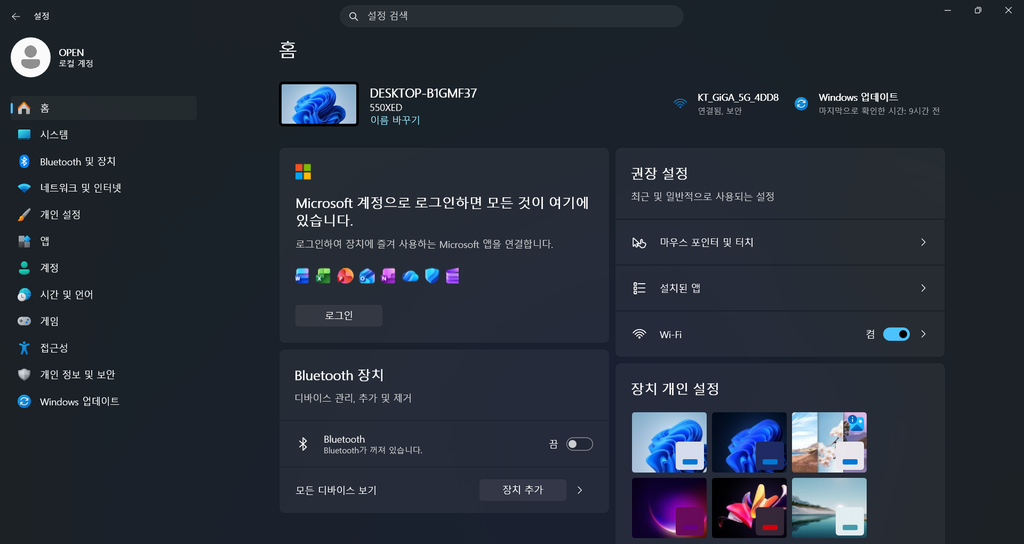Open chevron next to 장치 추가
1024x544 pixels.
click(x=580, y=490)
